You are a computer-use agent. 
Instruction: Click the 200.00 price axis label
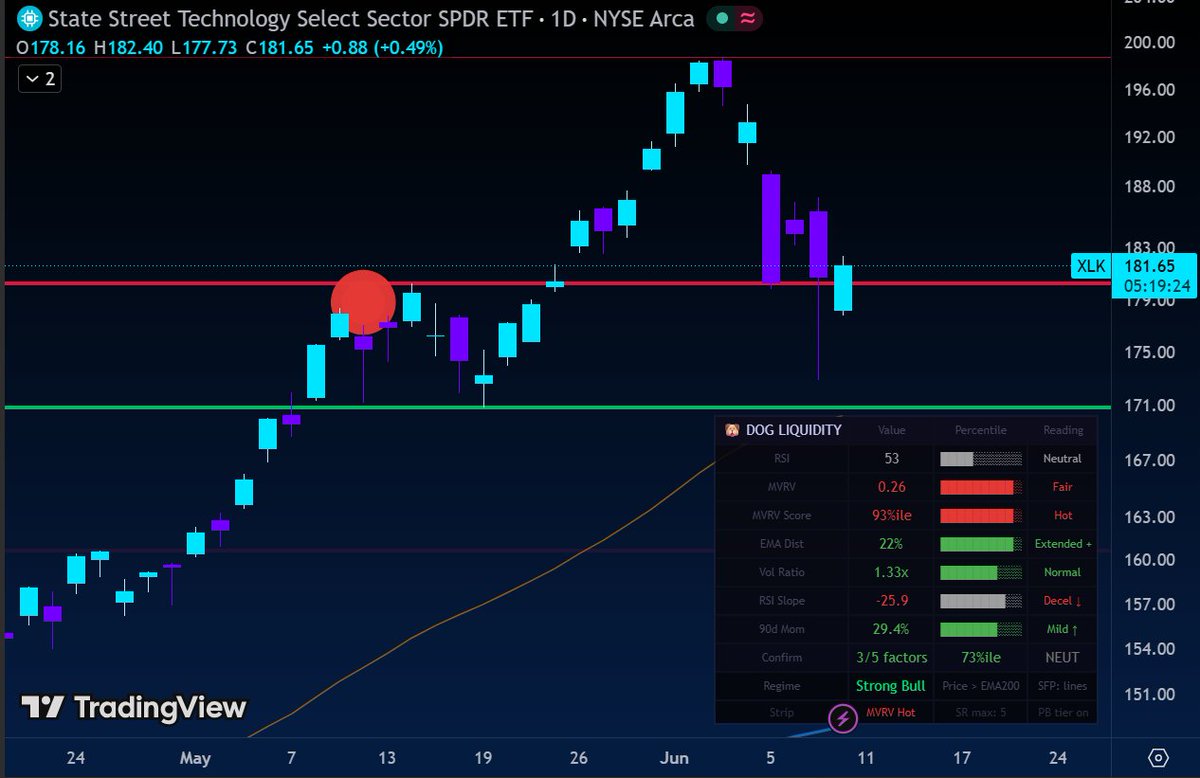pyautogui.click(x=1148, y=42)
